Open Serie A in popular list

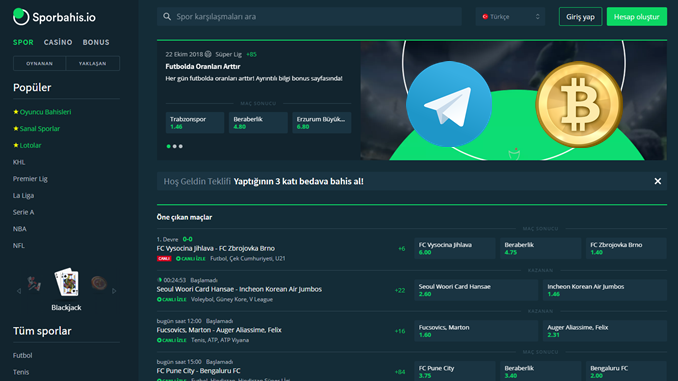pos(23,212)
